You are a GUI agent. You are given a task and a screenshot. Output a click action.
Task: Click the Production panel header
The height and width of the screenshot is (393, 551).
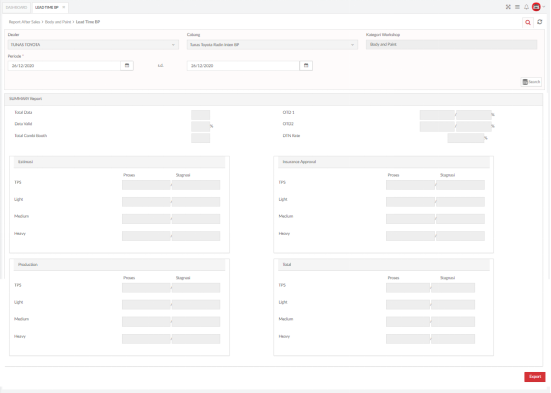pyautogui.click(x=119, y=265)
